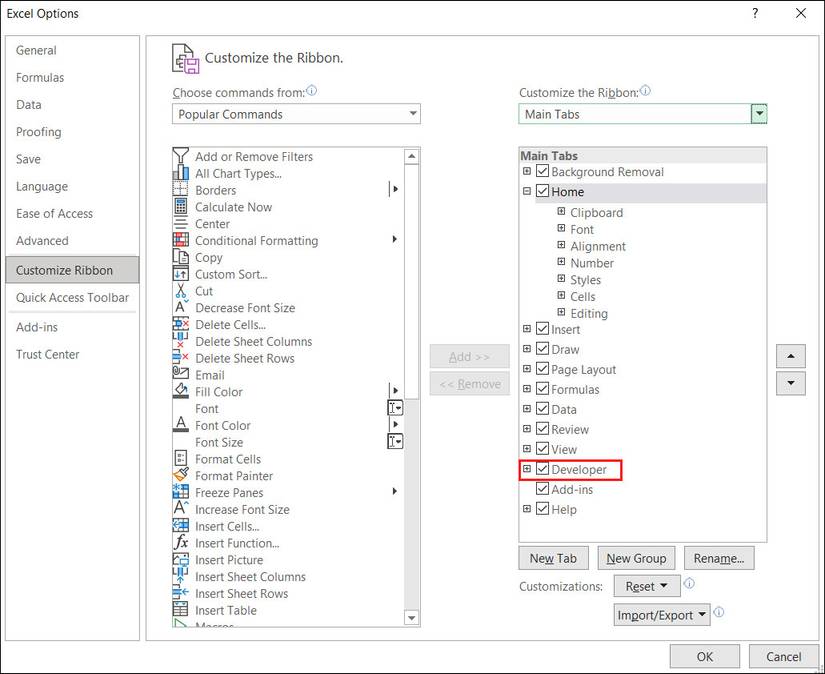Move selected tab down with arrow button

pyautogui.click(x=791, y=383)
